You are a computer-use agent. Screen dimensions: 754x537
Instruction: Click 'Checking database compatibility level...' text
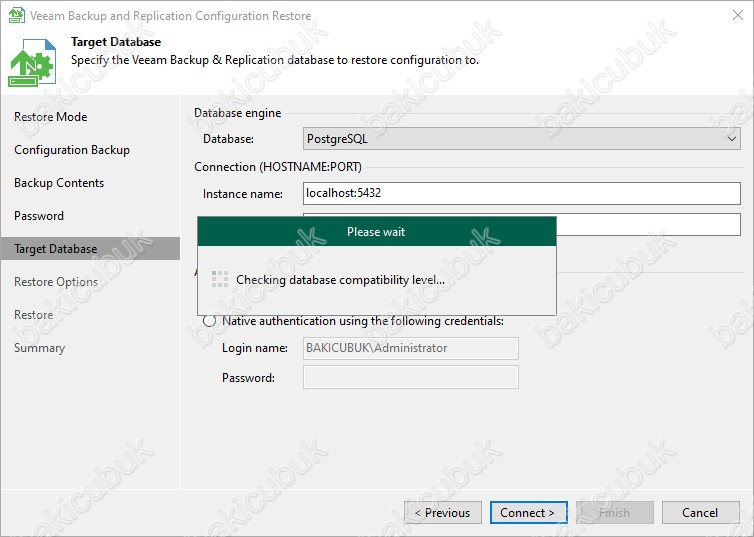coord(340,280)
